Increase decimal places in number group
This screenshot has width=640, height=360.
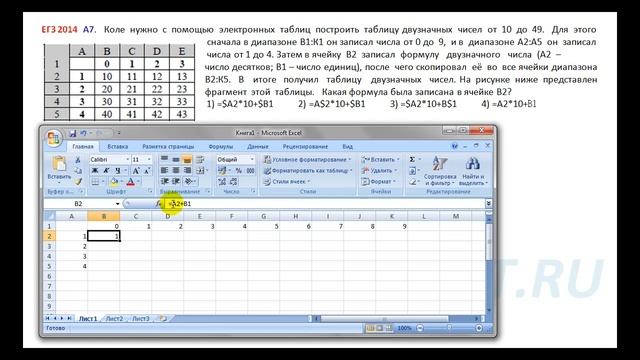click(x=222, y=182)
